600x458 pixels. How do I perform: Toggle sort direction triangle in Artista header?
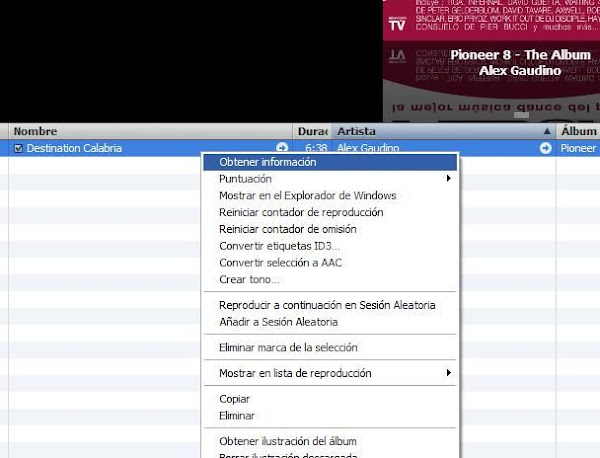point(547,131)
